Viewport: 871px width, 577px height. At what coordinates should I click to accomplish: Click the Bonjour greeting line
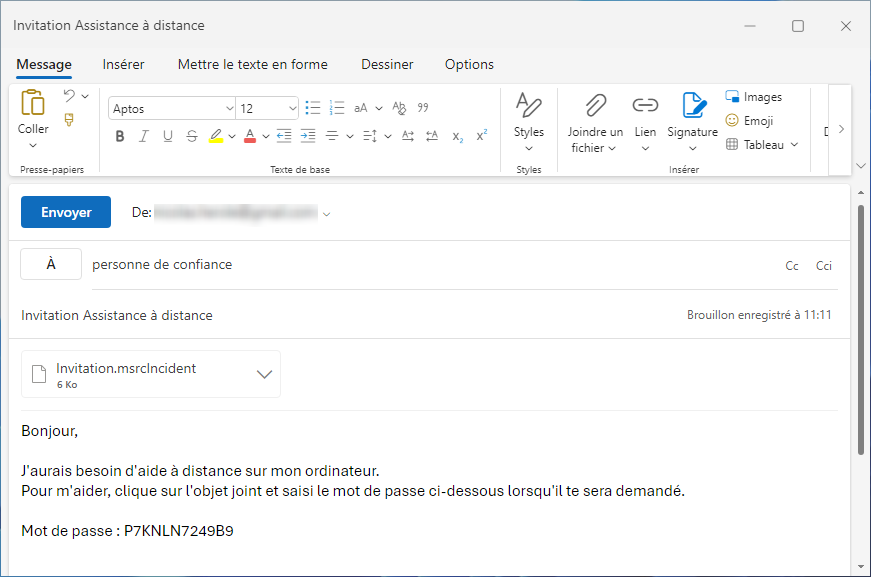click(x=49, y=431)
